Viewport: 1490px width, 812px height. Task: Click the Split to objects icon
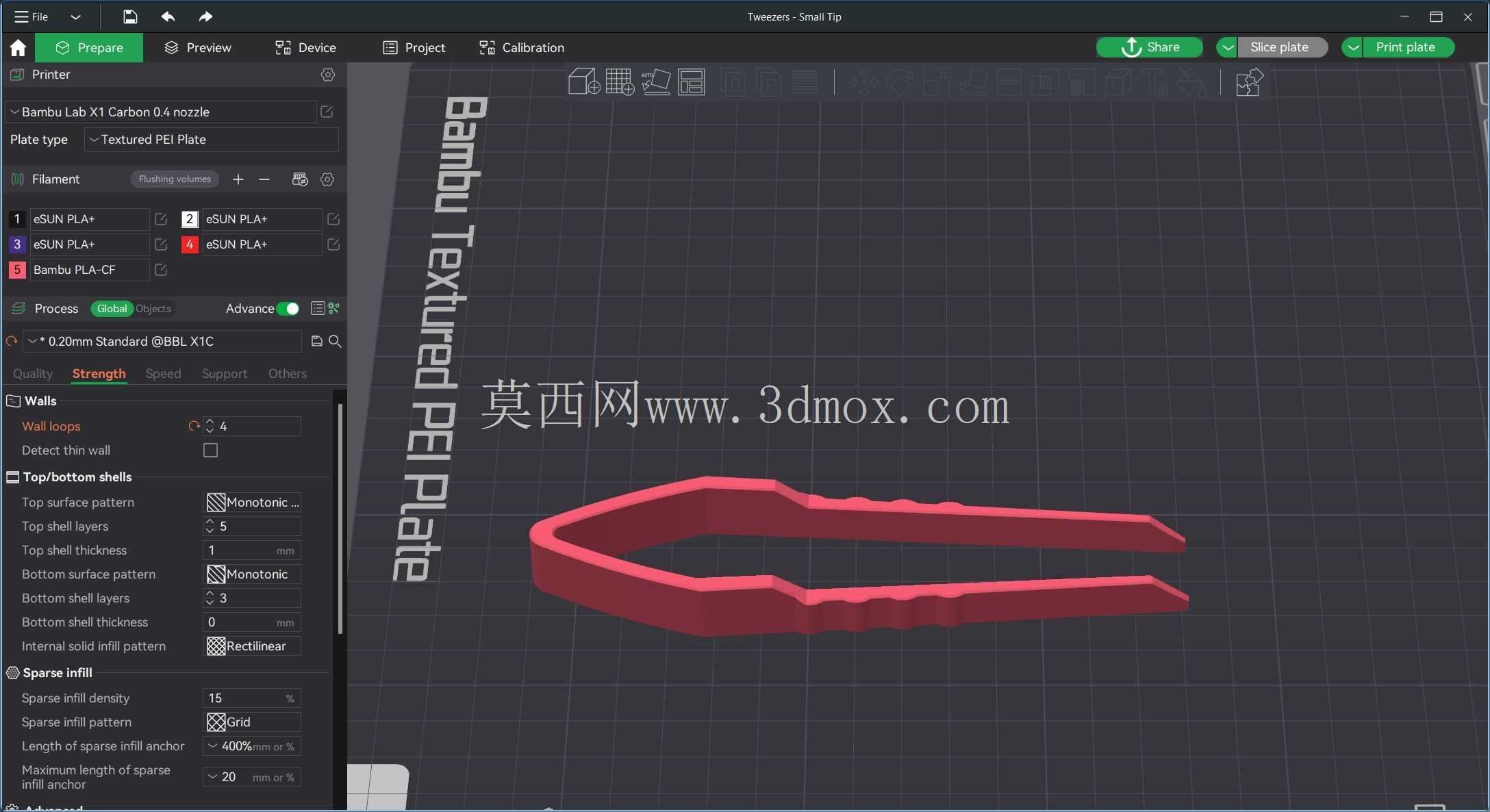click(733, 82)
